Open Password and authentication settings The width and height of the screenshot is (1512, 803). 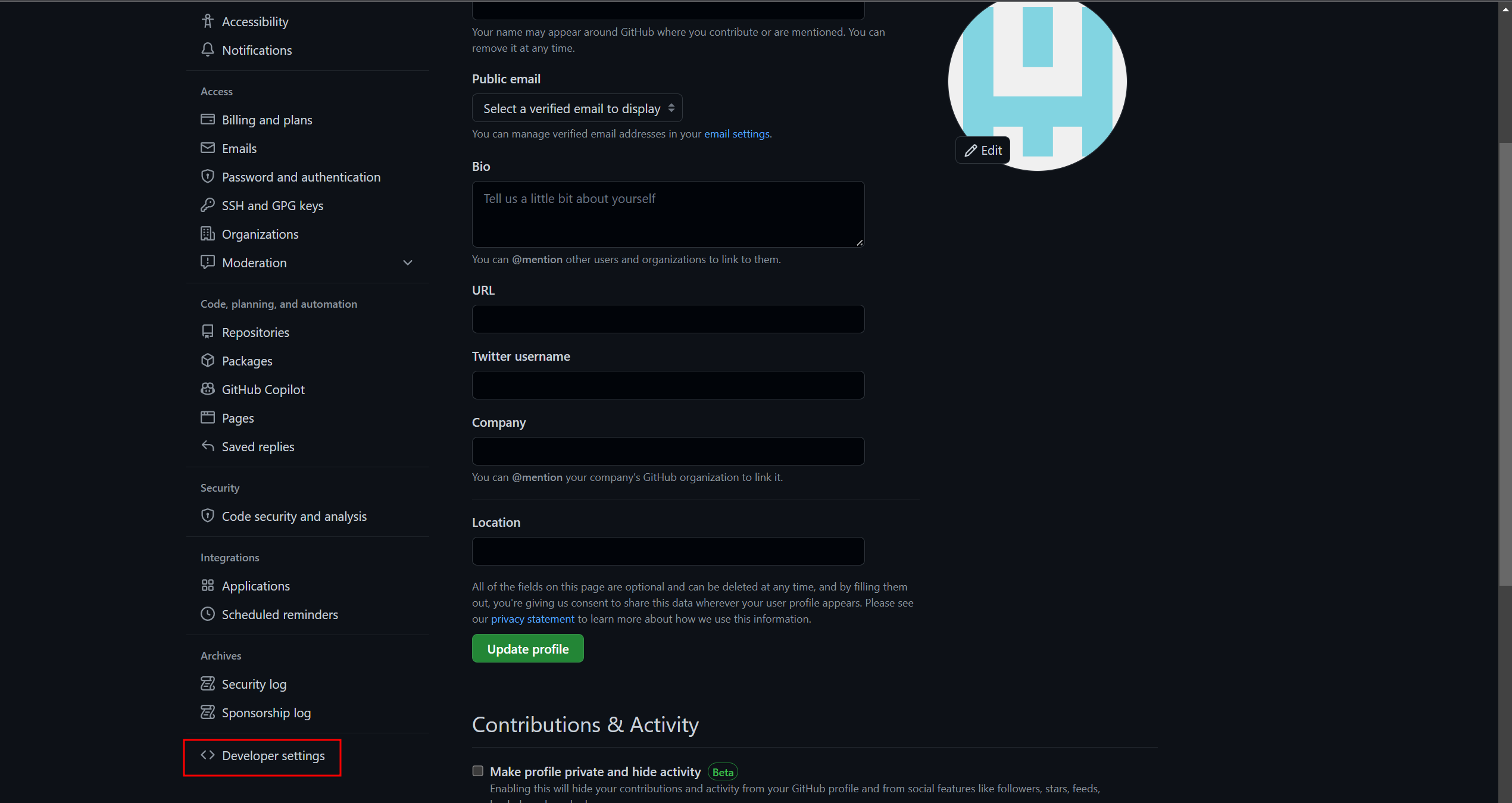pyautogui.click(x=301, y=177)
